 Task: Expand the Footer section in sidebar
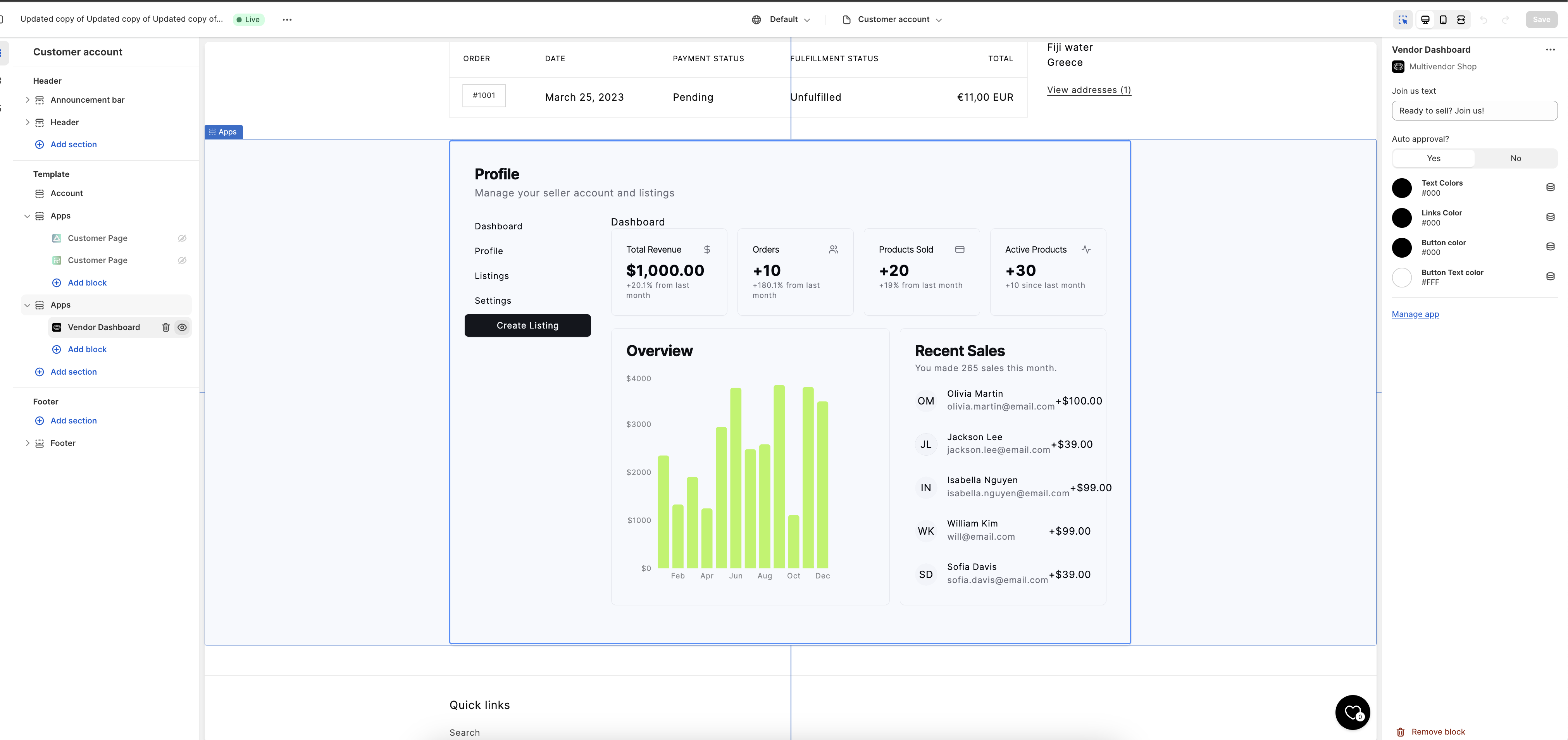[x=28, y=443]
